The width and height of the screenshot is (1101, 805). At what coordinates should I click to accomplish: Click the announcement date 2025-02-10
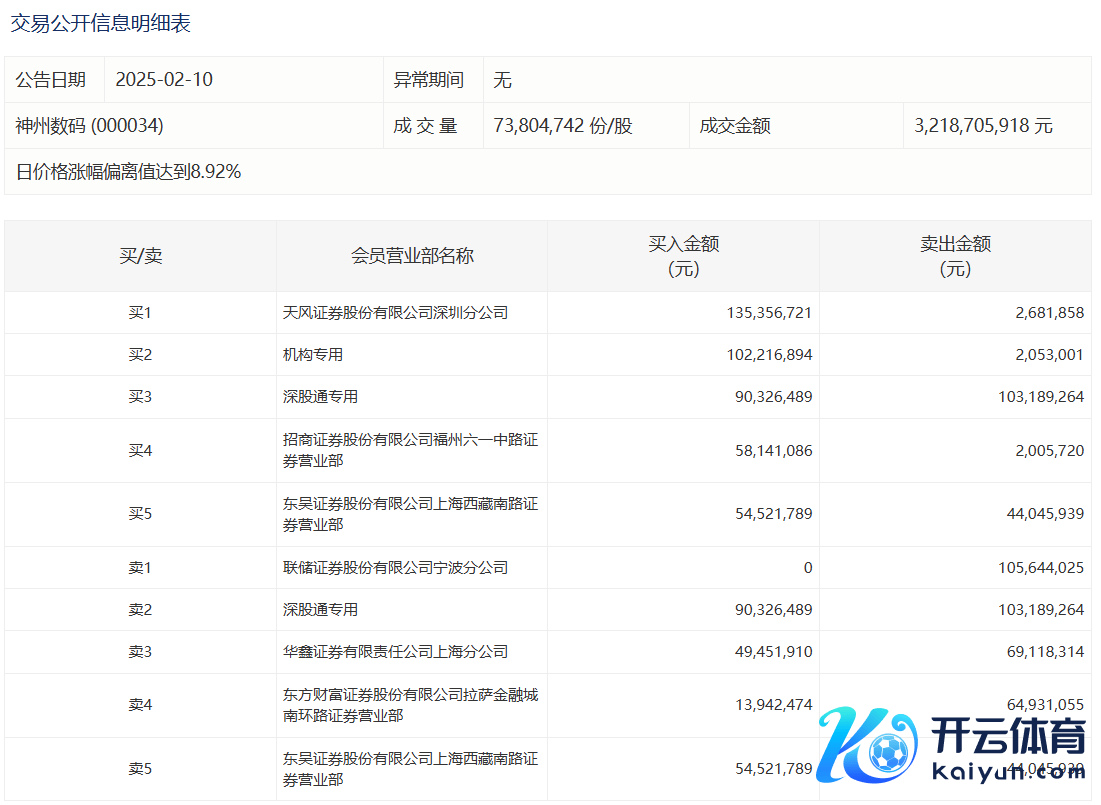coord(165,80)
